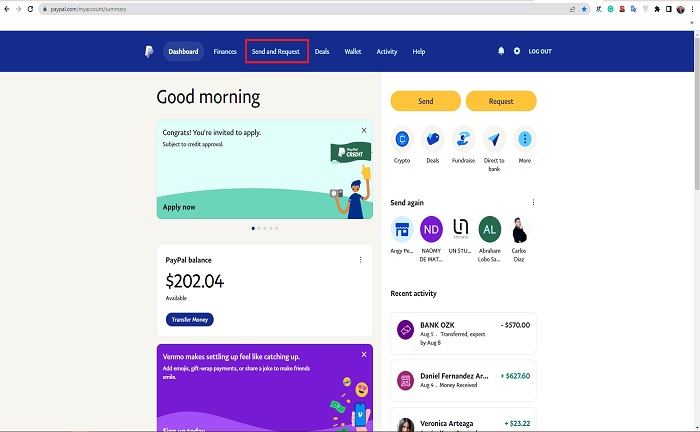Dismiss the PayPal Credit invitation card
The width and height of the screenshot is (700, 432).
click(x=364, y=130)
